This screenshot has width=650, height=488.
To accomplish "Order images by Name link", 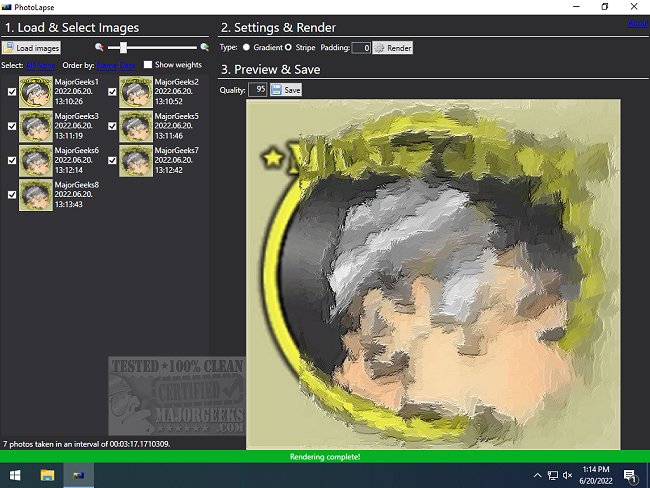I will pos(107,66).
